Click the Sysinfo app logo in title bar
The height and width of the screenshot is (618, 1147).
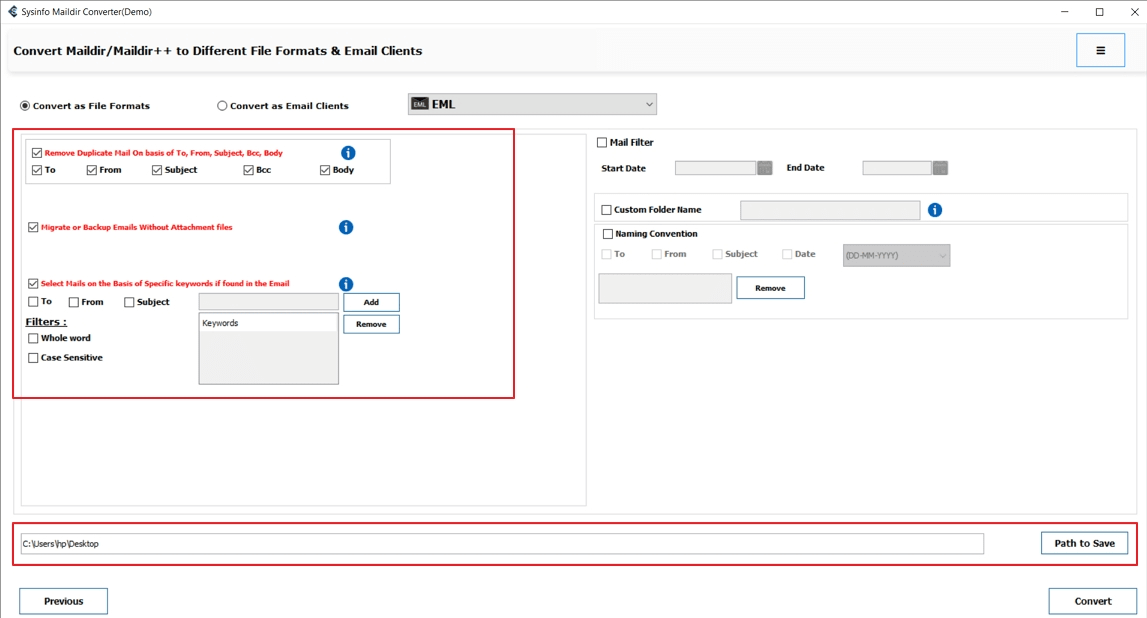point(12,12)
